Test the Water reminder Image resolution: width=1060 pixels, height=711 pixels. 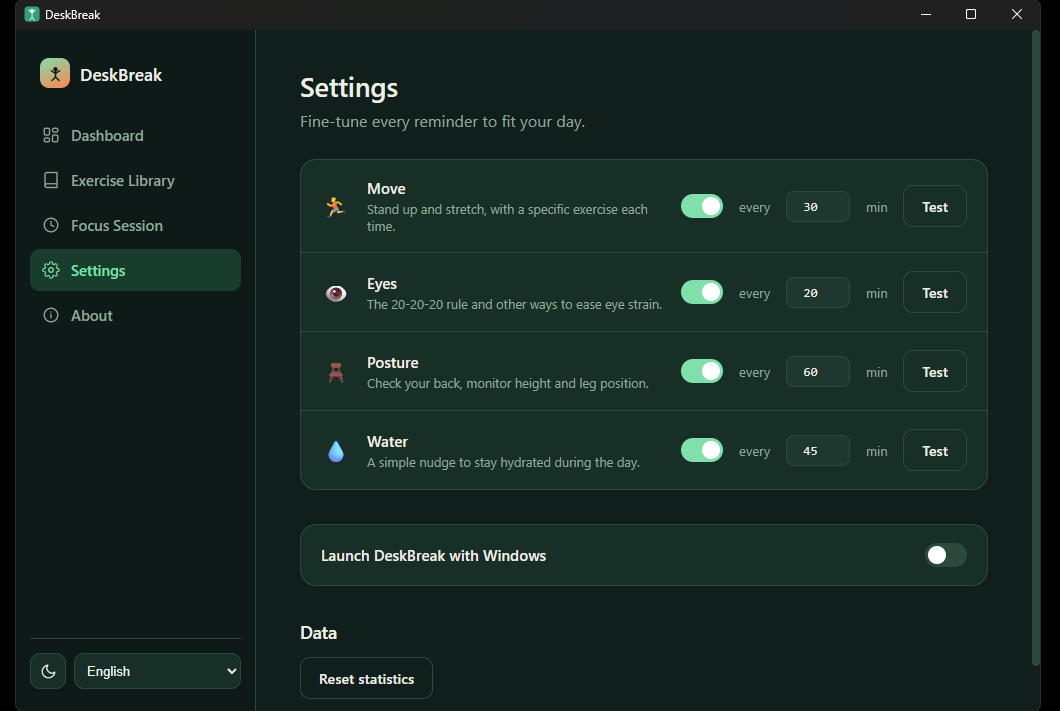coord(935,451)
